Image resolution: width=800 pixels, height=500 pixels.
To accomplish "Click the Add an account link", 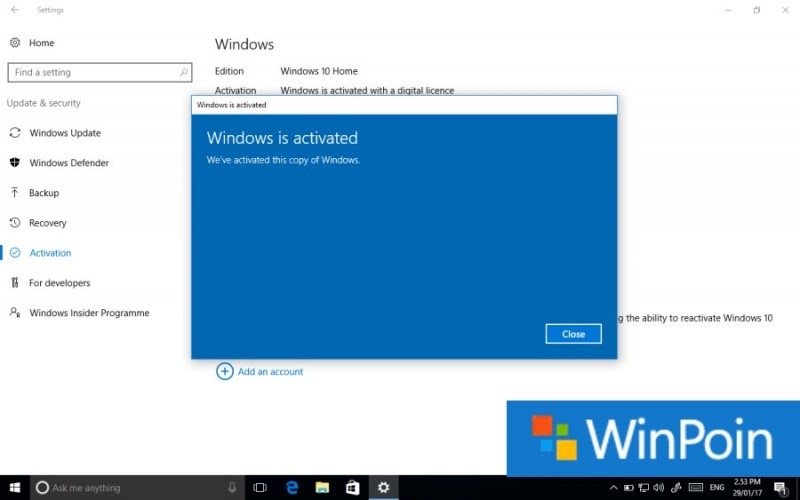I will pyautogui.click(x=270, y=371).
